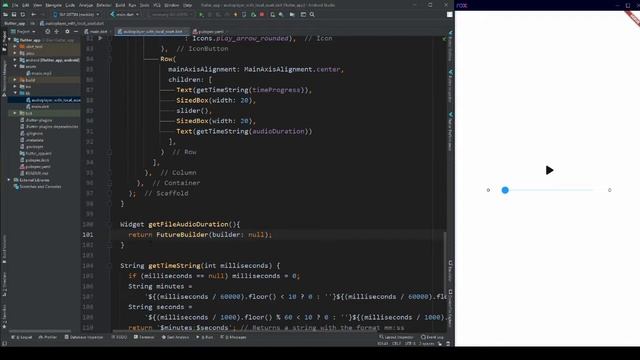Click the blue audio slider thumb

pos(505,190)
